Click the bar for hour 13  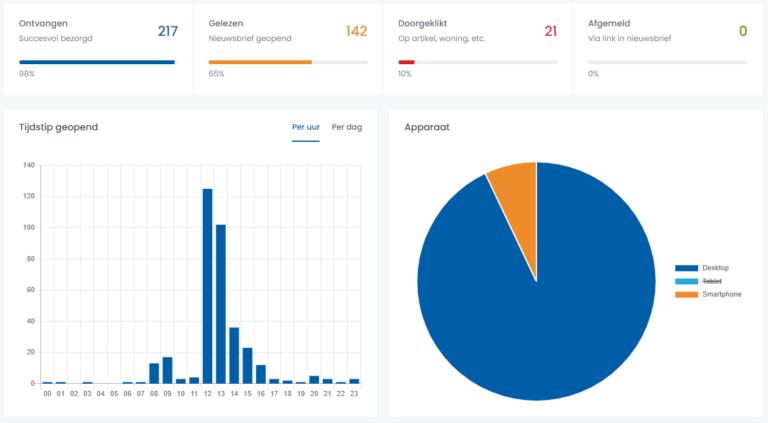tap(221, 304)
